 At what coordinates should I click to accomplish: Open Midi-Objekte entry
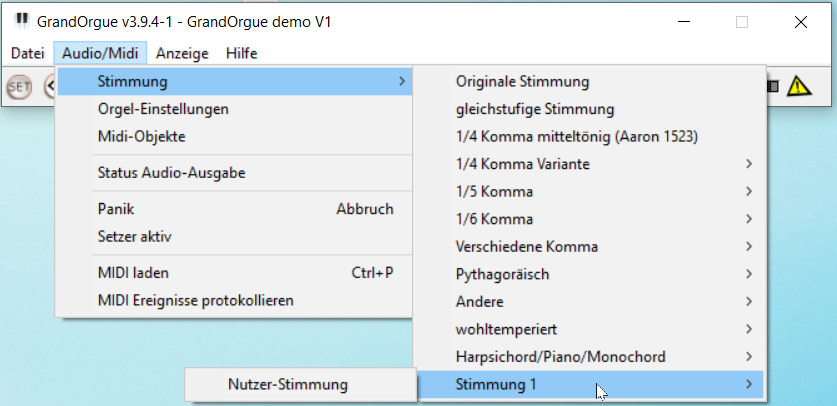(141, 136)
